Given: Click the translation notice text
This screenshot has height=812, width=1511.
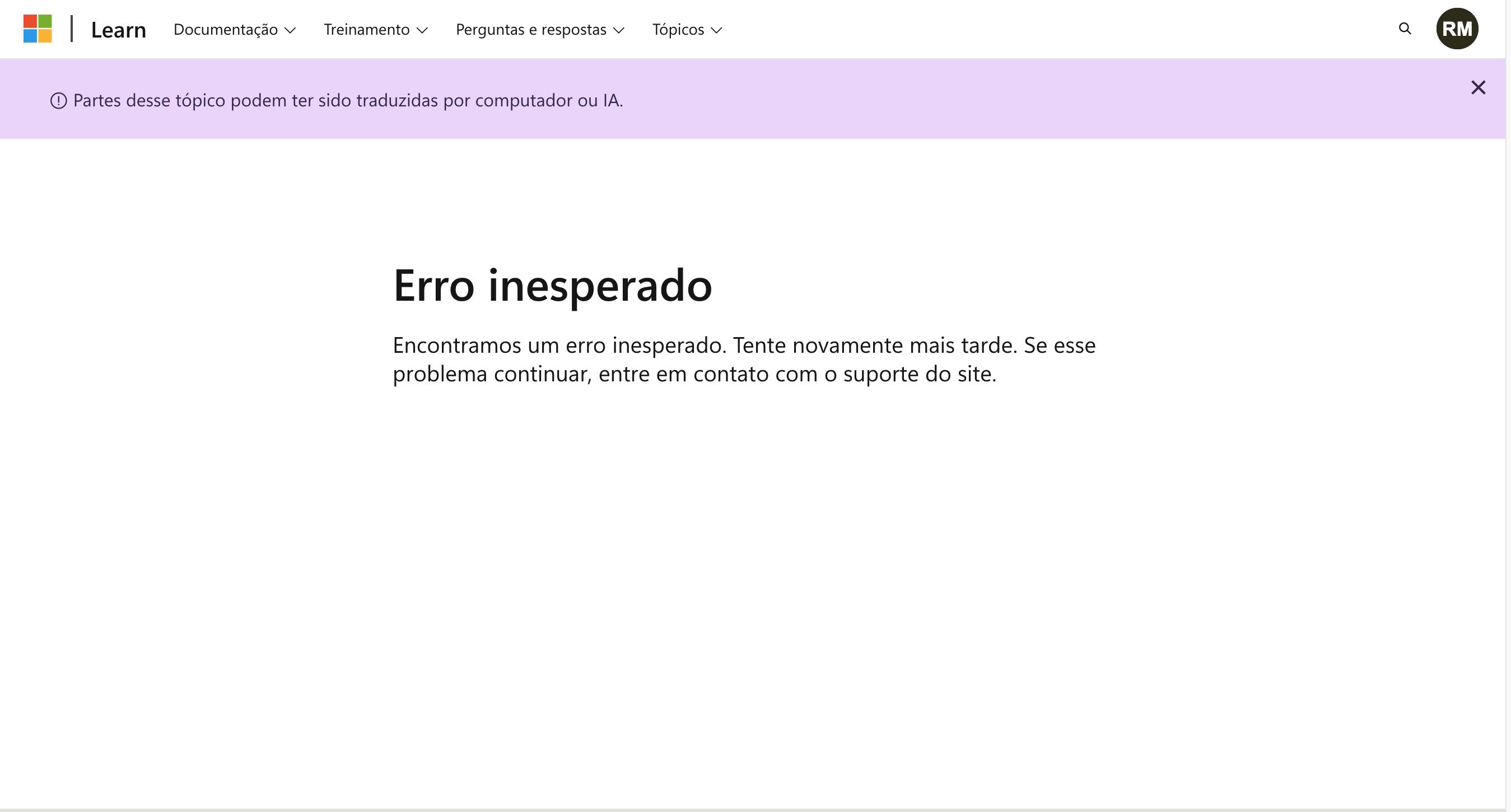Looking at the screenshot, I should click(348, 101).
